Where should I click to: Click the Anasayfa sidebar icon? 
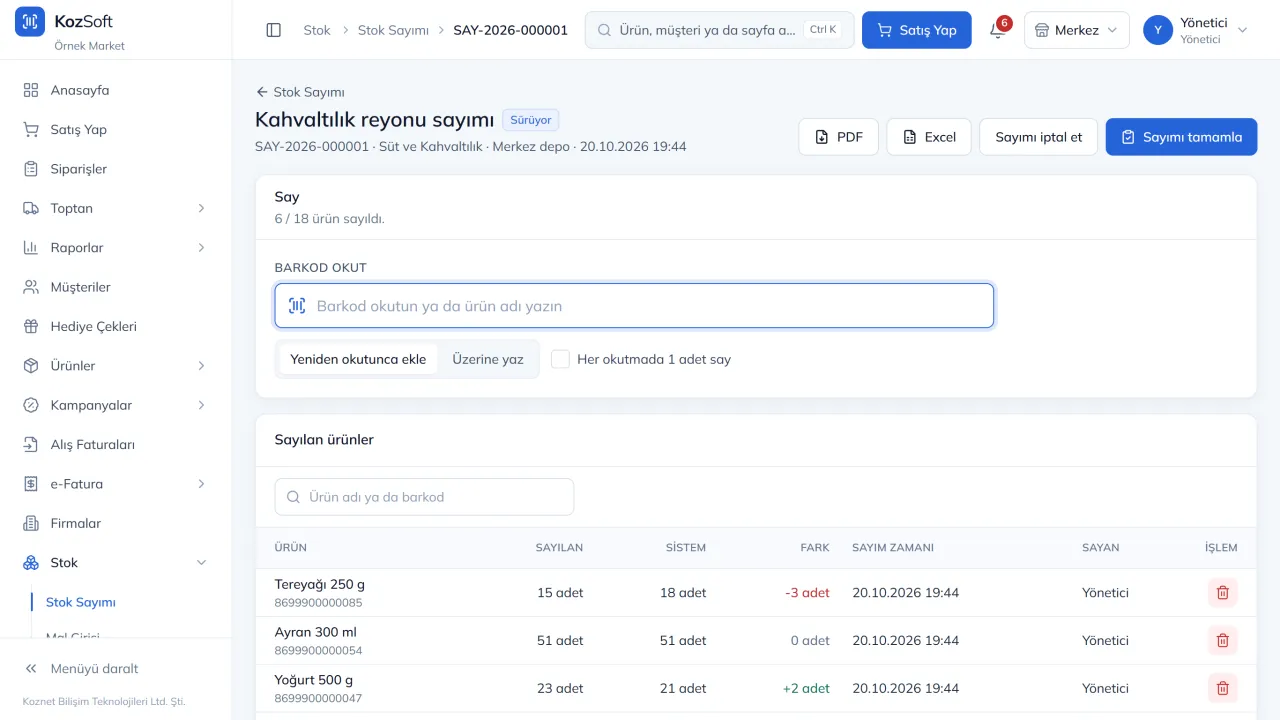31,90
